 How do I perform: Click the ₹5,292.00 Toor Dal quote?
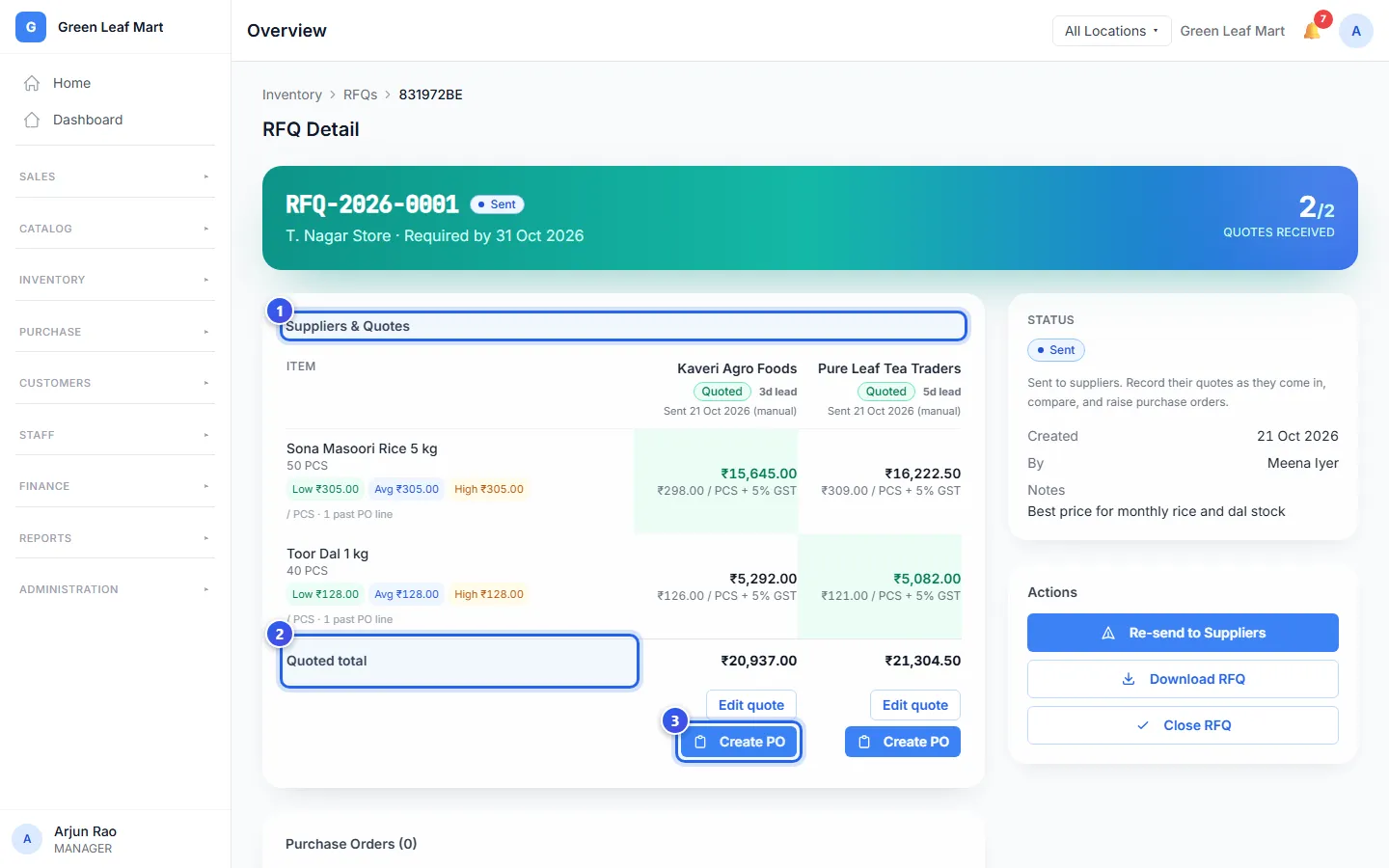[x=763, y=579]
